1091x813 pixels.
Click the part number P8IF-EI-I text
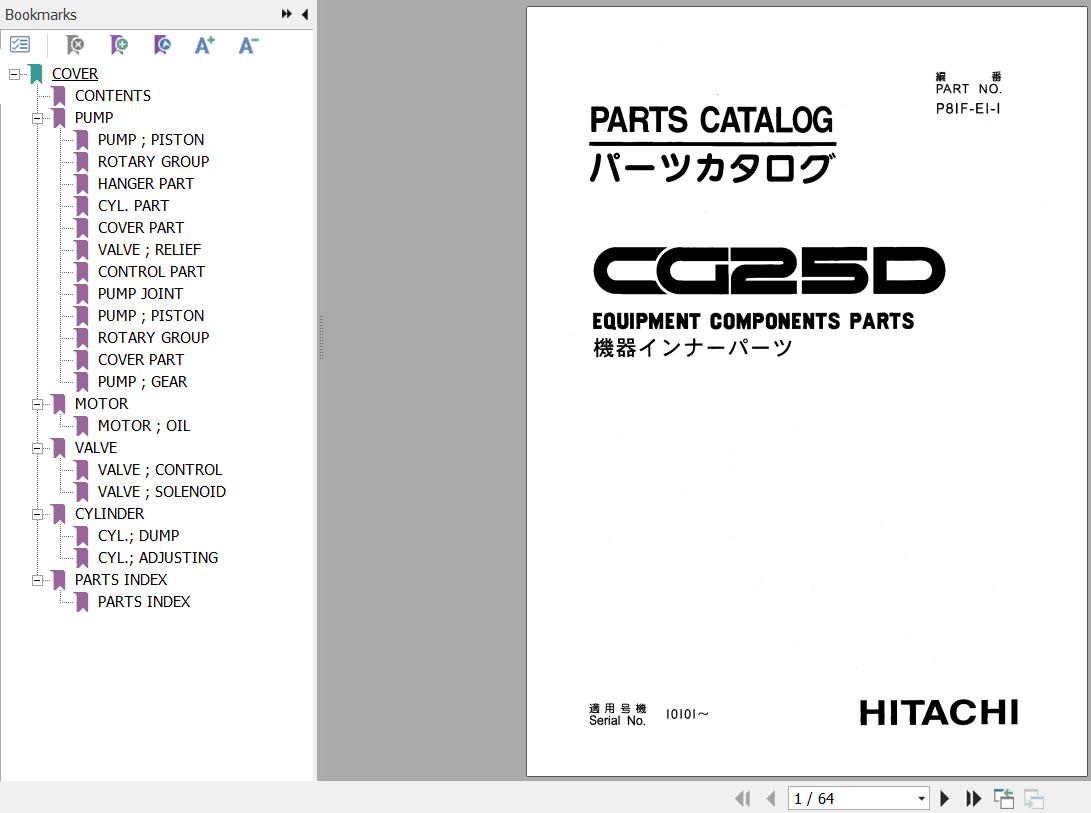(968, 109)
